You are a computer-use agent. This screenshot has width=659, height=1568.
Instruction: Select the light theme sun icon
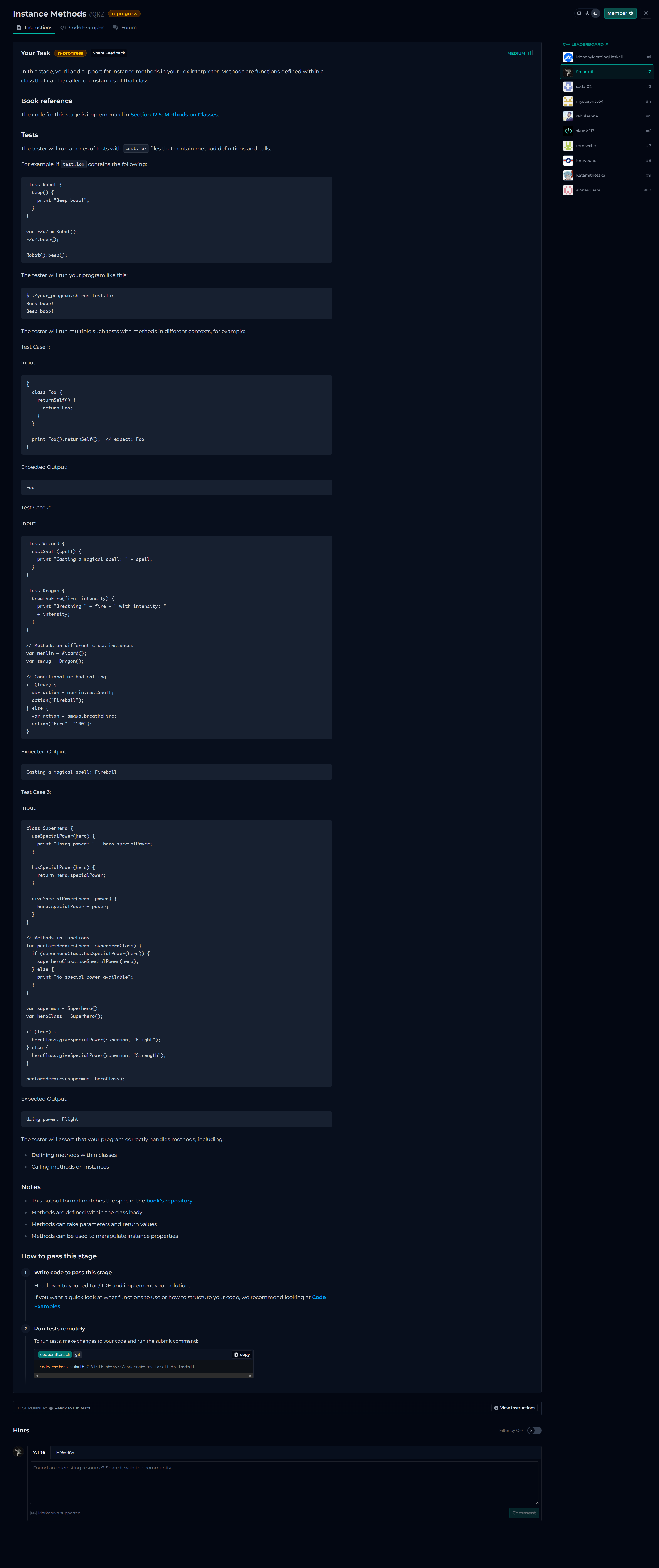click(x=587, y=13)
